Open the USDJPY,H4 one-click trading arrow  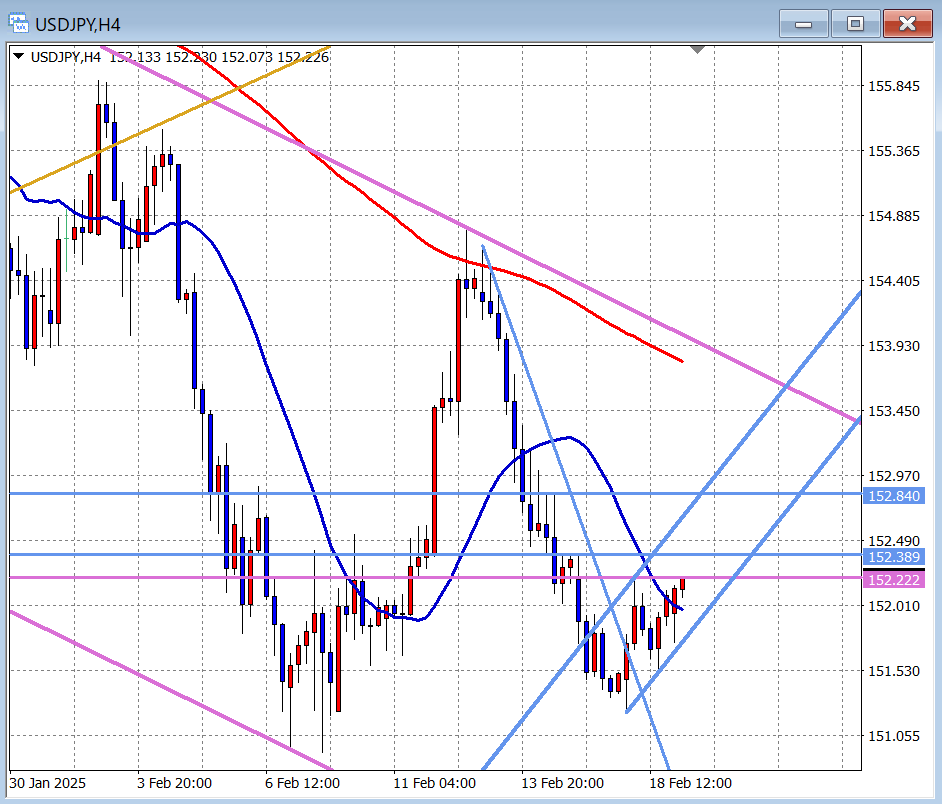pos(19,57)
